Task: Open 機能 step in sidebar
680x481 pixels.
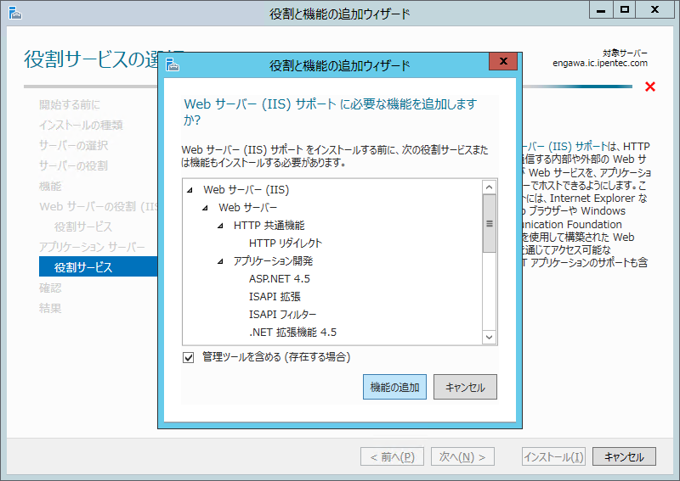Action: (50, 186)
